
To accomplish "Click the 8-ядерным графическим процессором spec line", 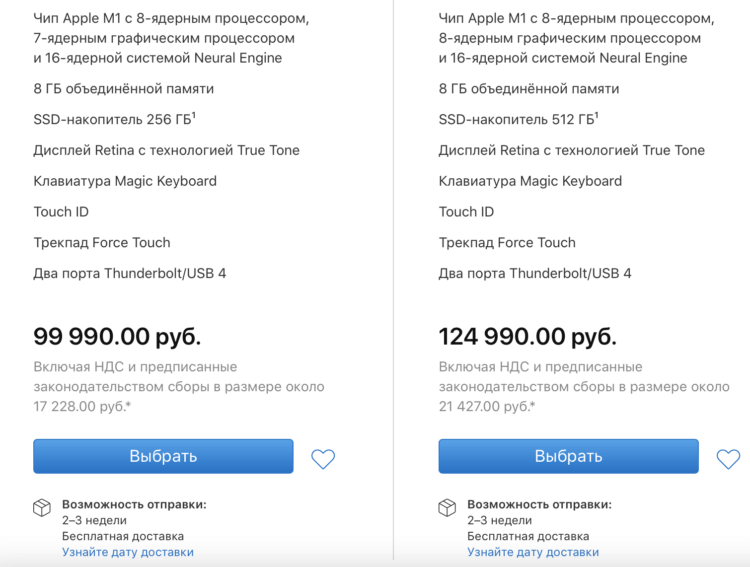I will coord(570,38).
